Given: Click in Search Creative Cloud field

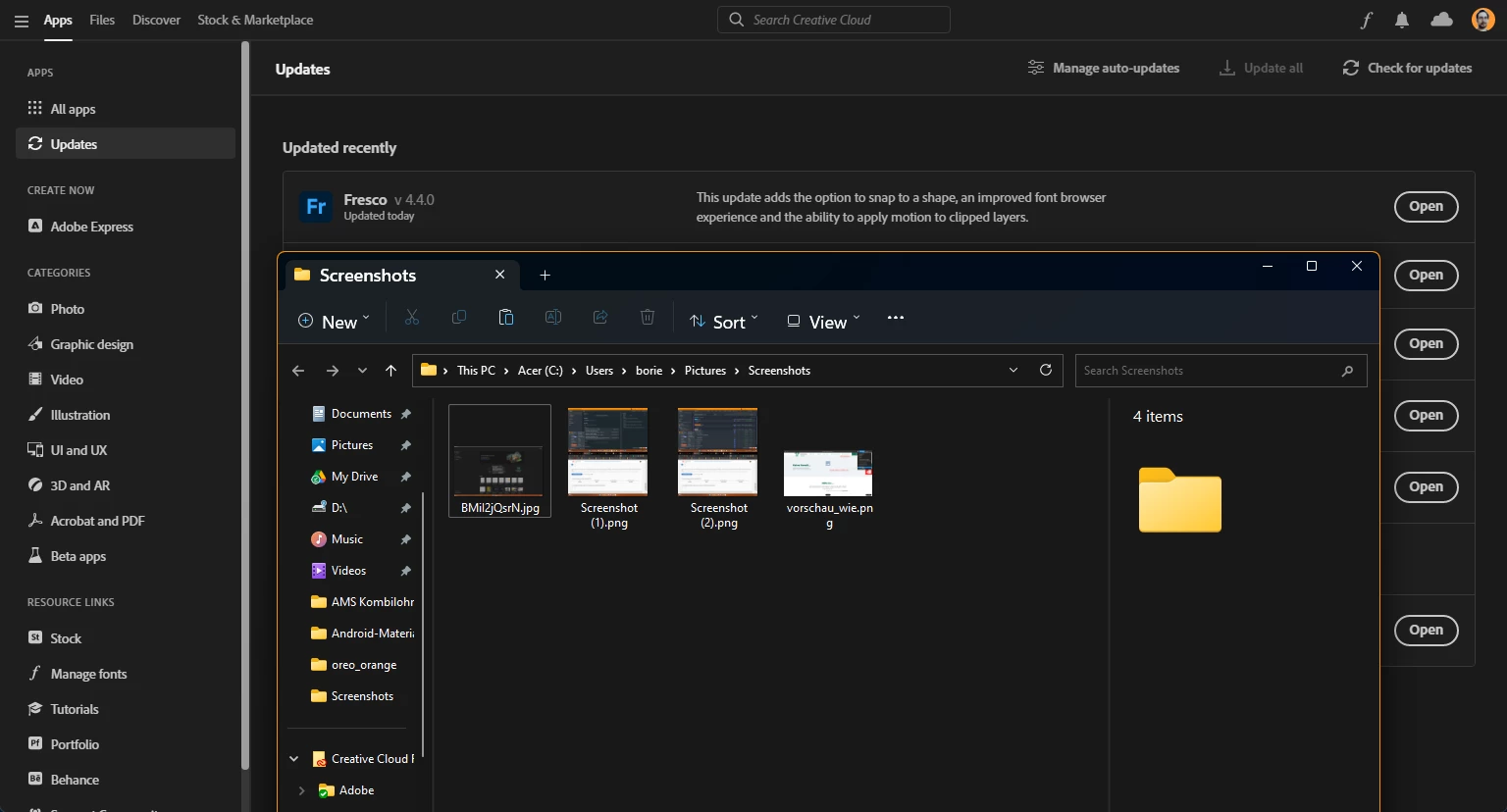Looking at the screenshot, I should 834,20.
